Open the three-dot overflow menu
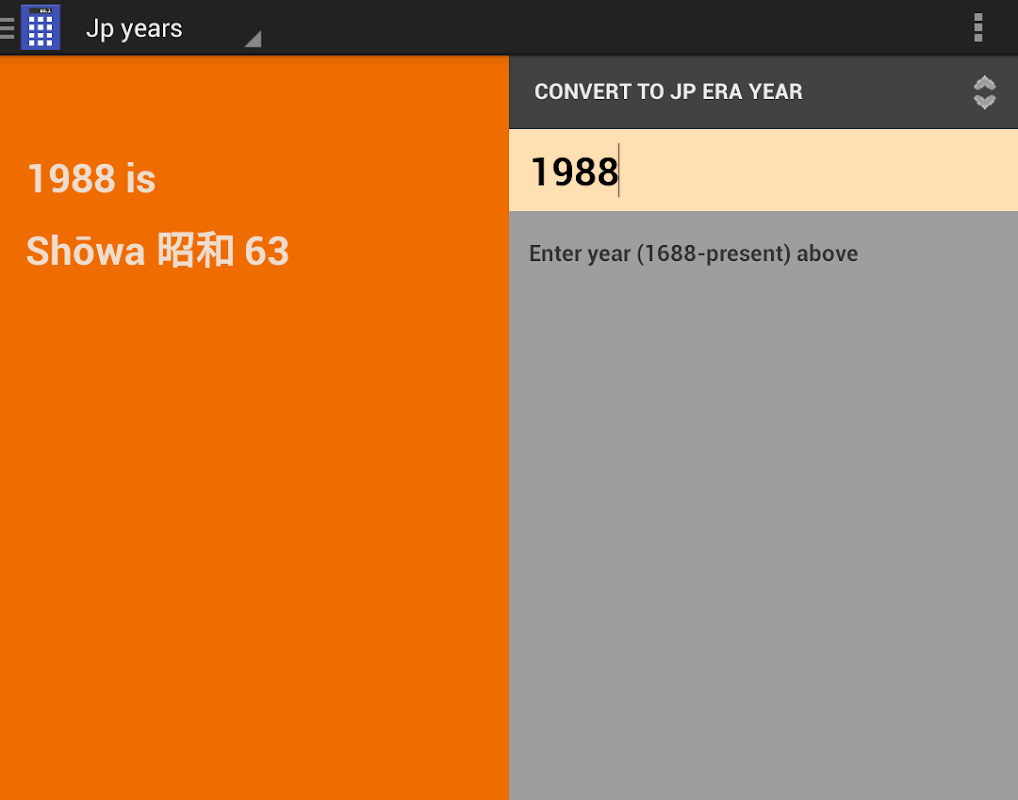Viewport: 1018px width, 800px height. click(978, 27)
